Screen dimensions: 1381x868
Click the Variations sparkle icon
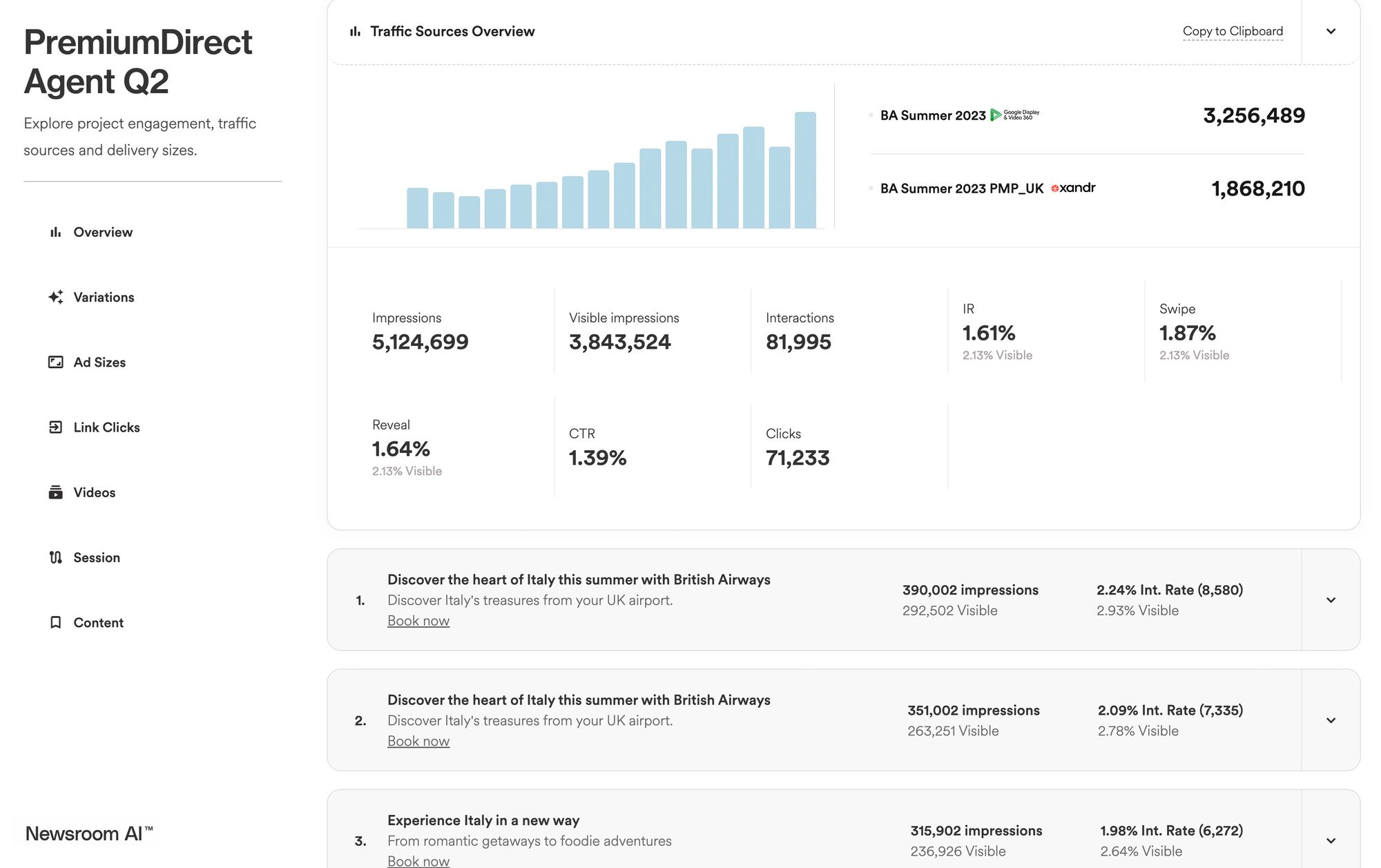click(x=56, y=298)
